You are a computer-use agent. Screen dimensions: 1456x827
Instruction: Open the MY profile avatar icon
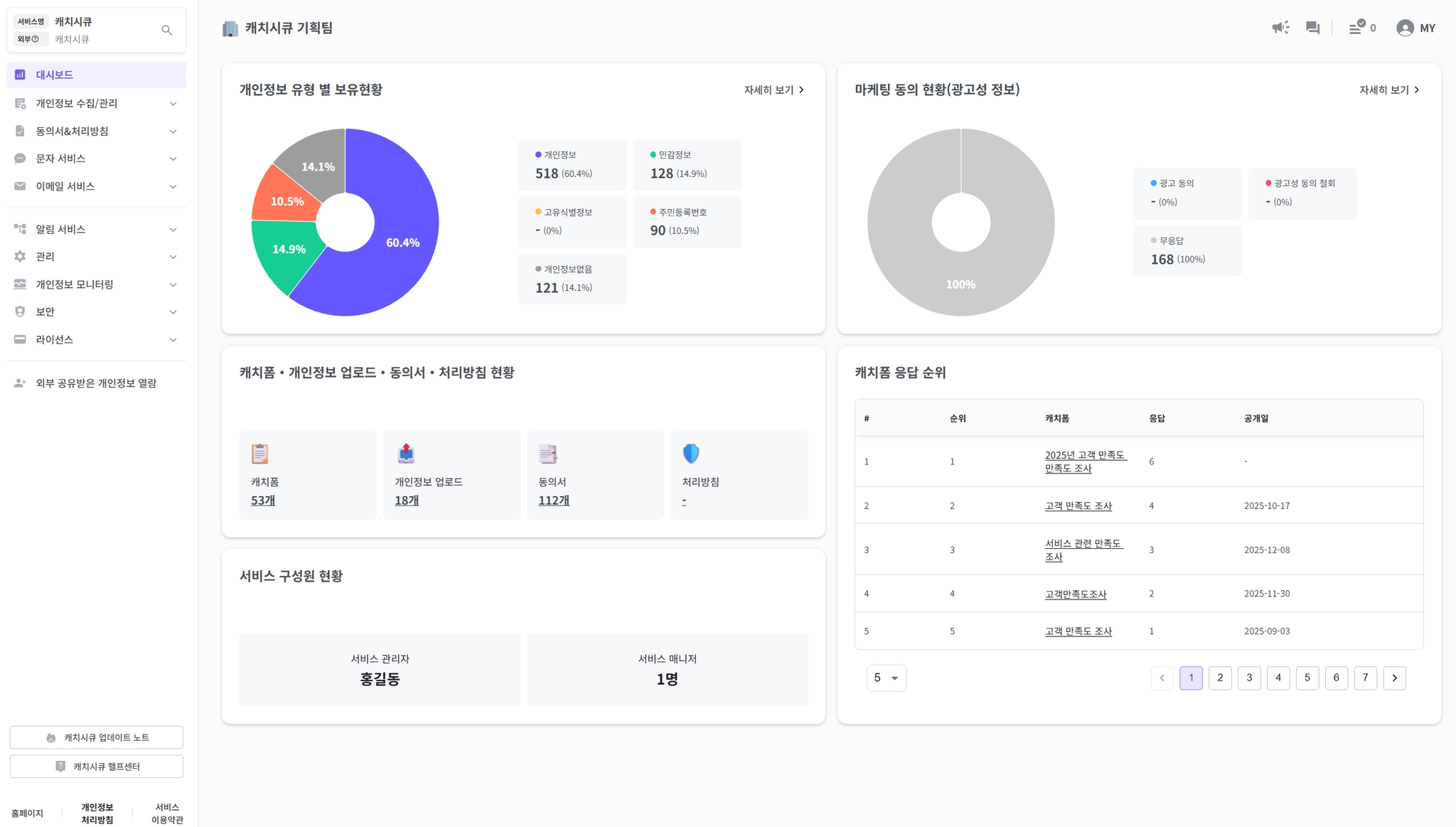click(x=1404, y=28)
